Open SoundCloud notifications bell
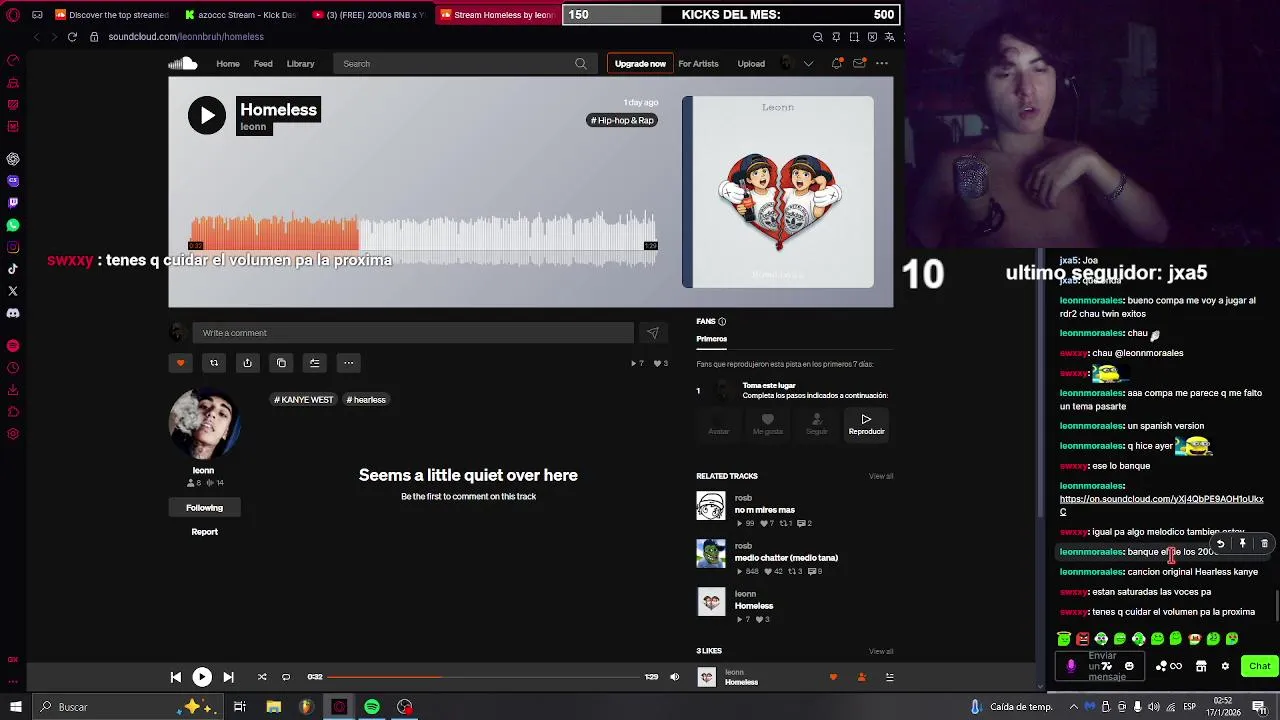Image resolution: width=1280 pixels, height=720 pixels. pos(836,64)
